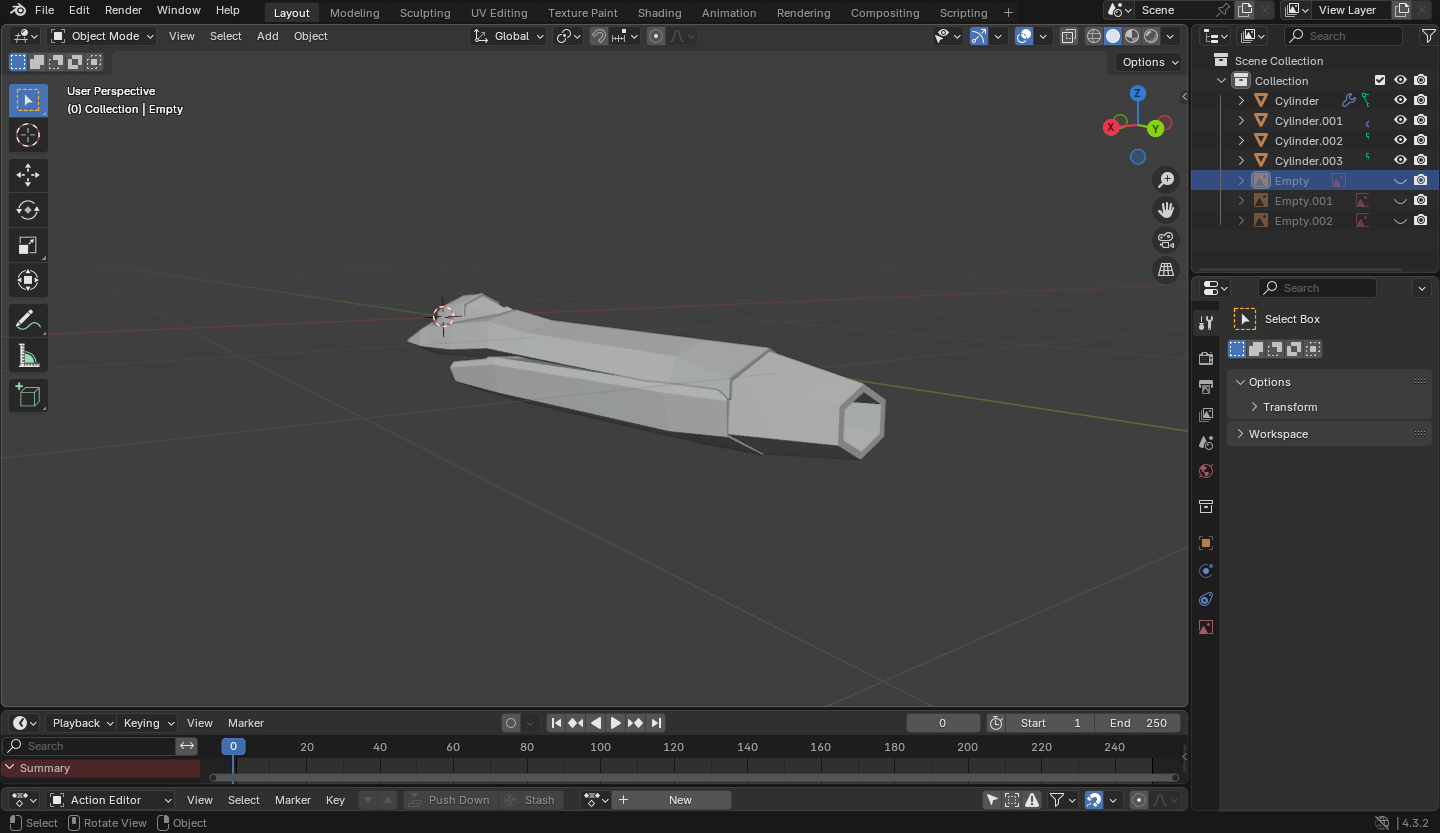Open the Output properties tab

[1206, 386]
